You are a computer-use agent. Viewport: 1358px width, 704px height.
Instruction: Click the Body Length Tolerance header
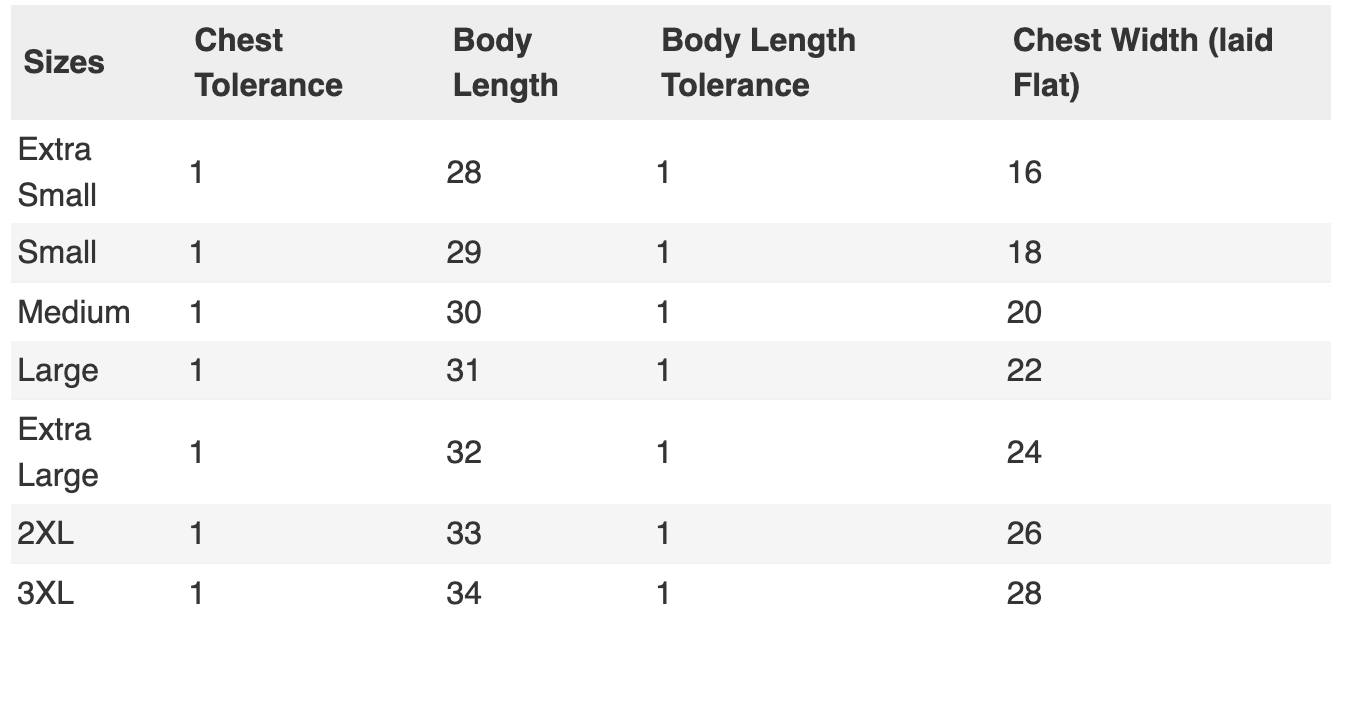(x=758, y=62)
